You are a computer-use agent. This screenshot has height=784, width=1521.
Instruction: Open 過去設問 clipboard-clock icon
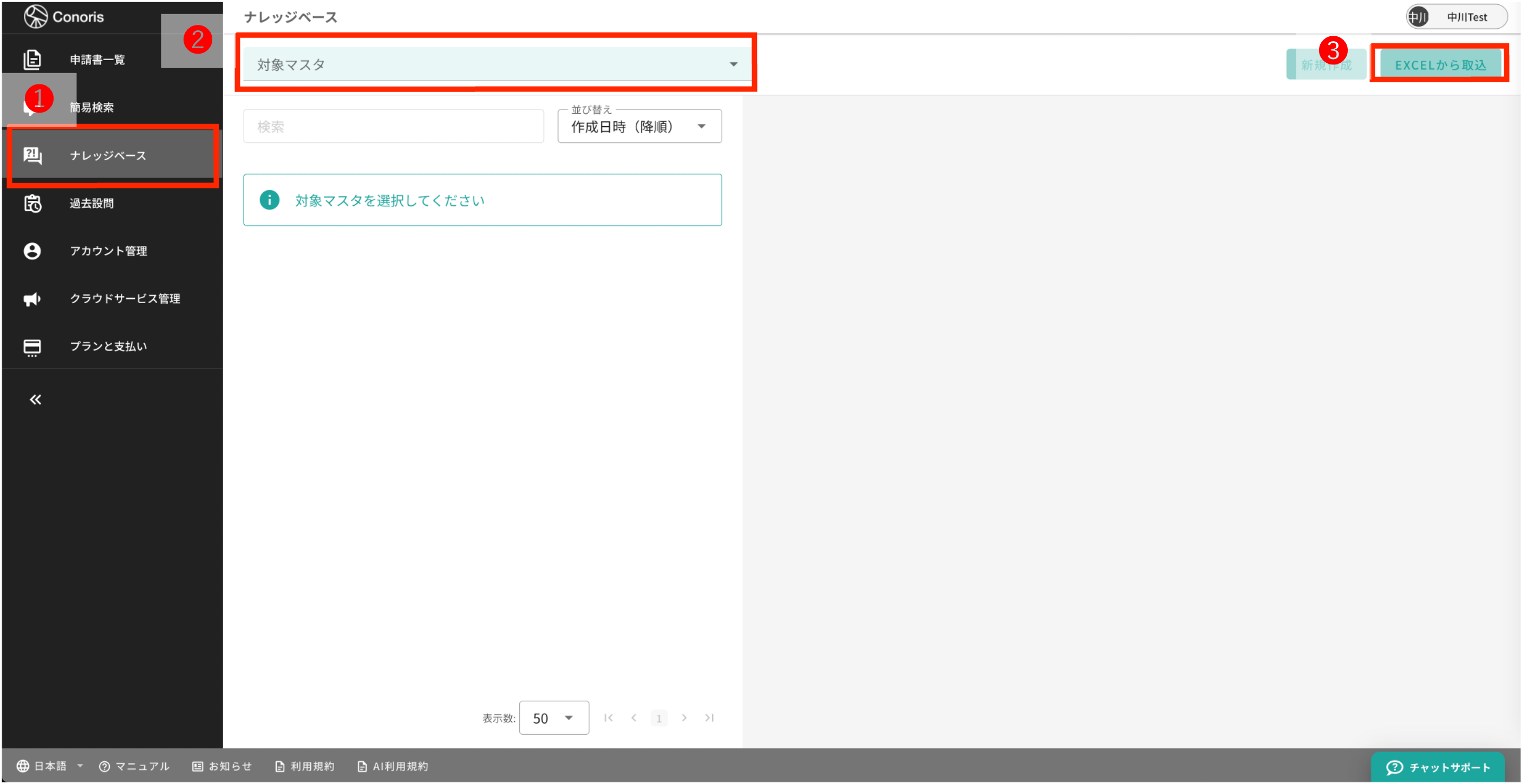click(x=32, y=203)
